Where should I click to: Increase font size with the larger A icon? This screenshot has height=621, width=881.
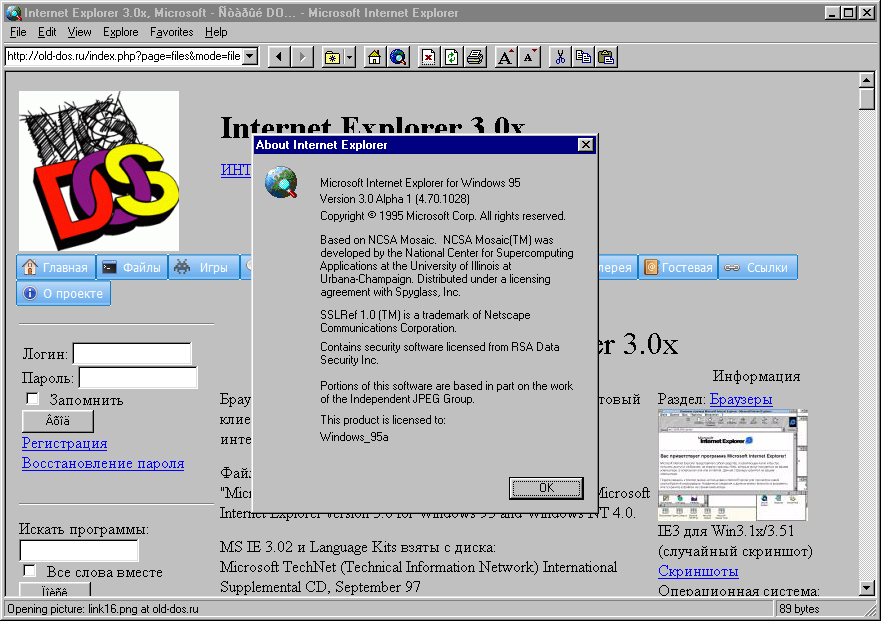[x=506, y=57]
